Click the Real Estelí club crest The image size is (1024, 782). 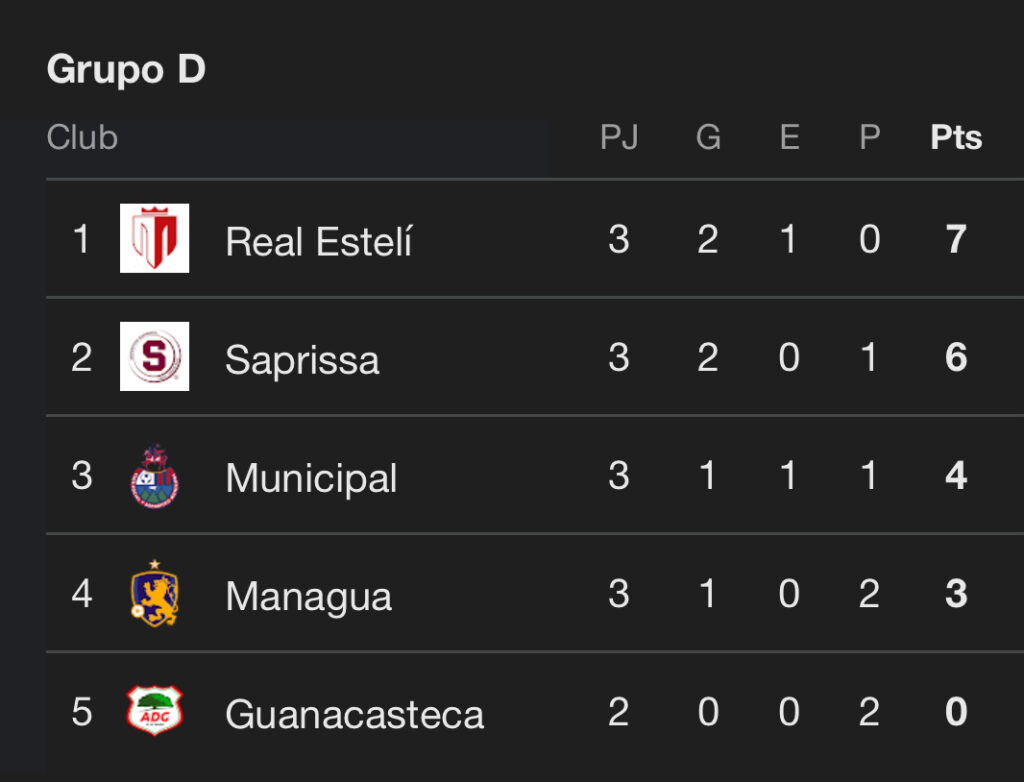[154, 238]
